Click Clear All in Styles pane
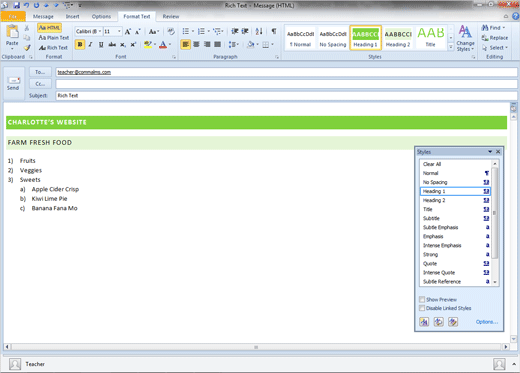The height and width of the screenshot is (373, 520). (x=455, y=164)
